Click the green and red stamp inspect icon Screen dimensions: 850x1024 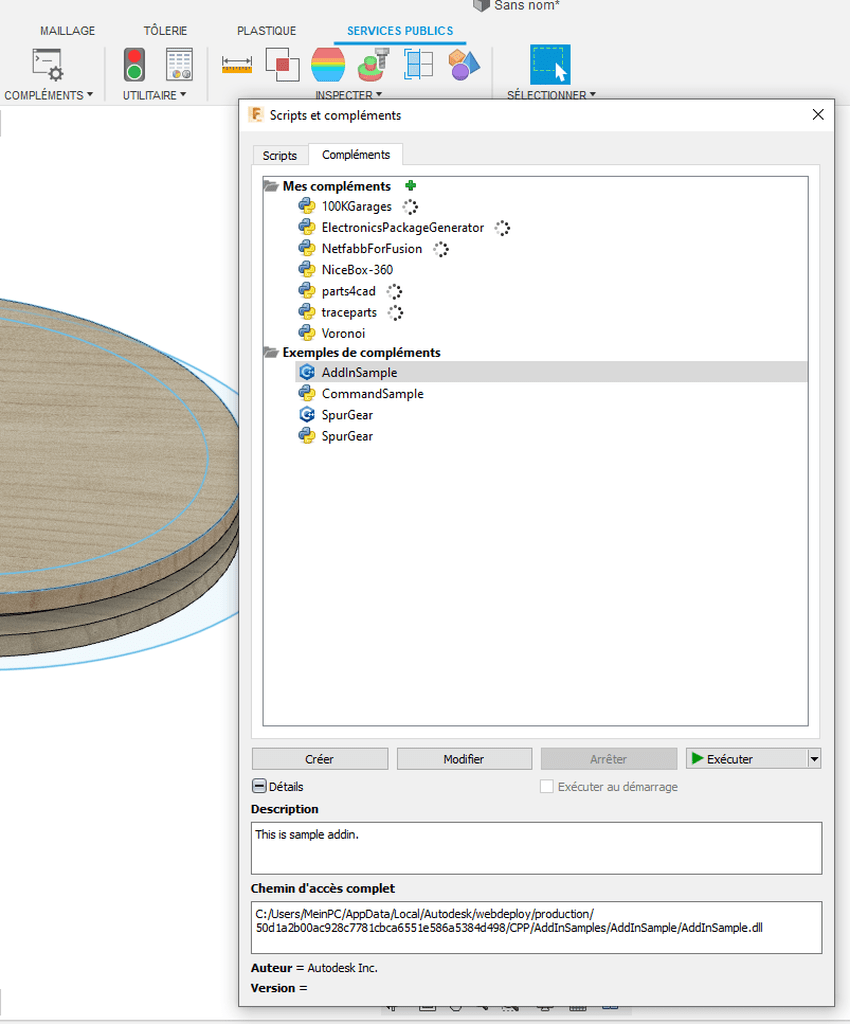[373, 64]
